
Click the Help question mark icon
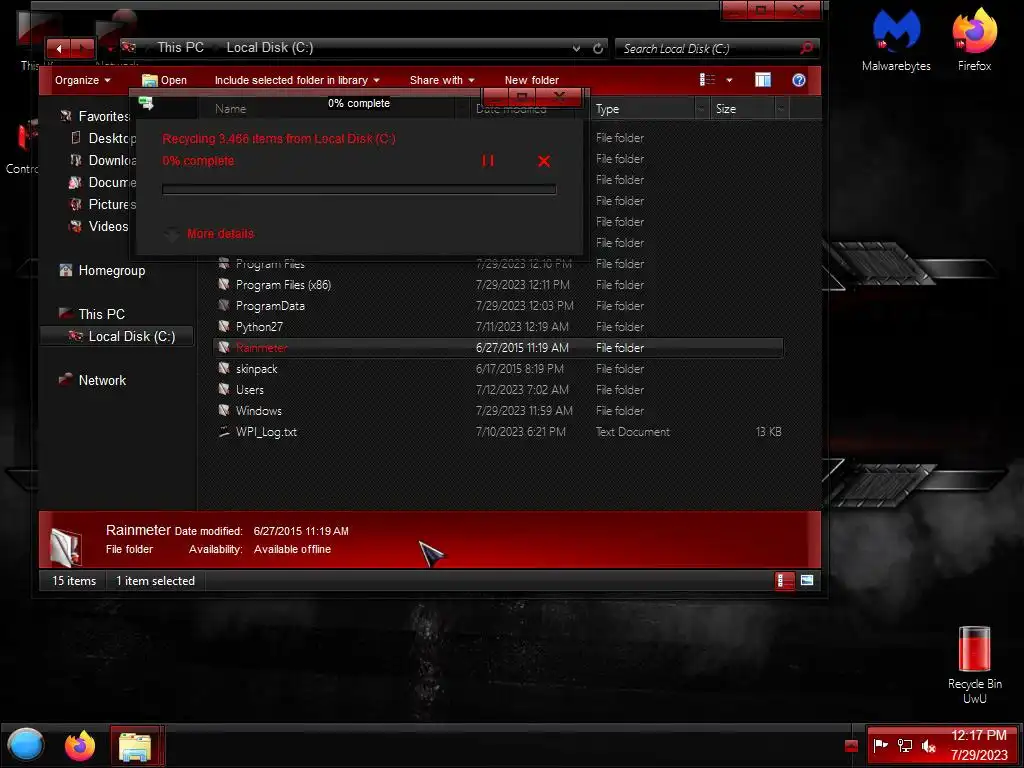[799, 80]
